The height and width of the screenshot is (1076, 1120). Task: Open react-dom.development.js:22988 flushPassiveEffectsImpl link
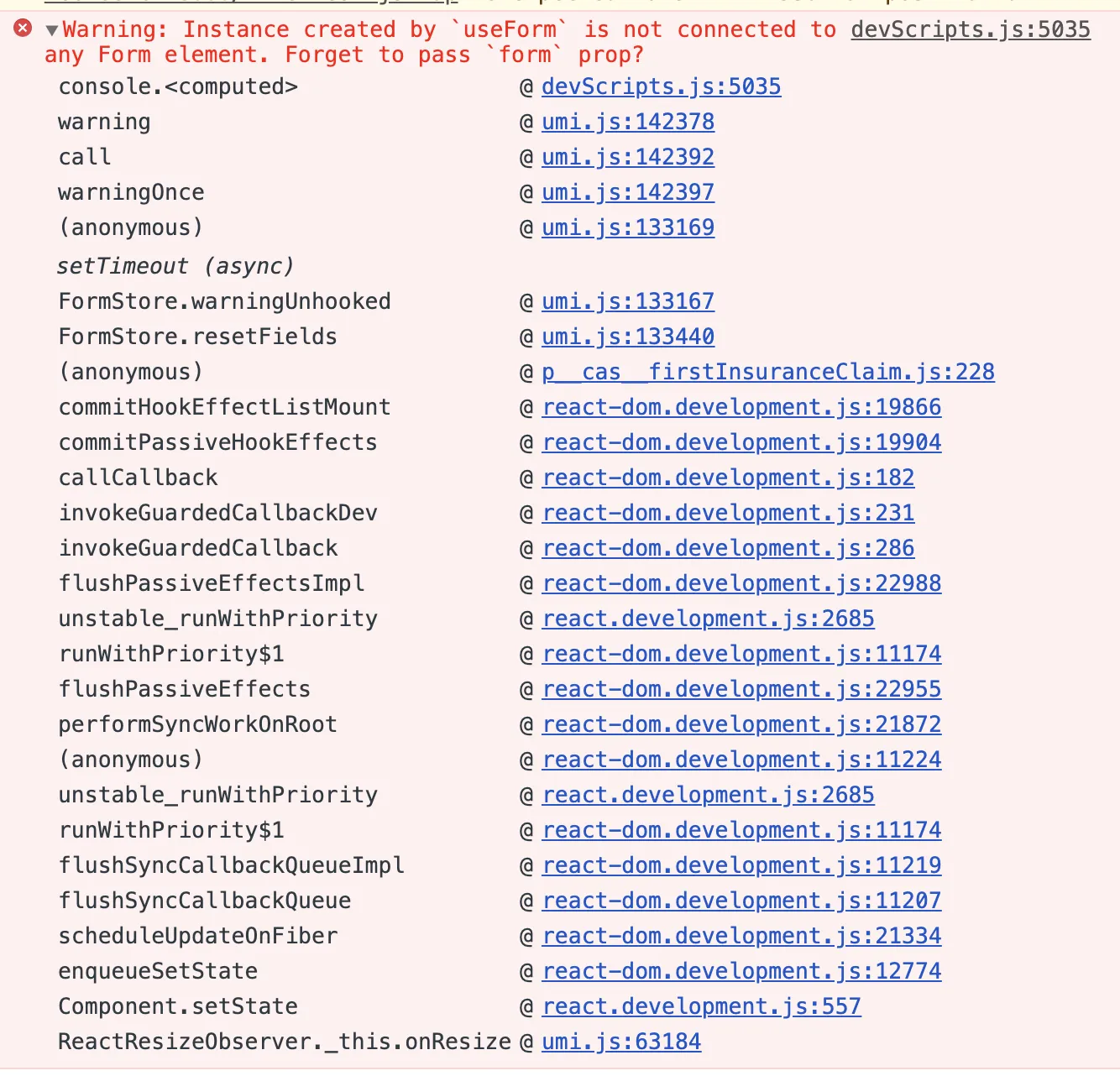[x=741, y=583]
